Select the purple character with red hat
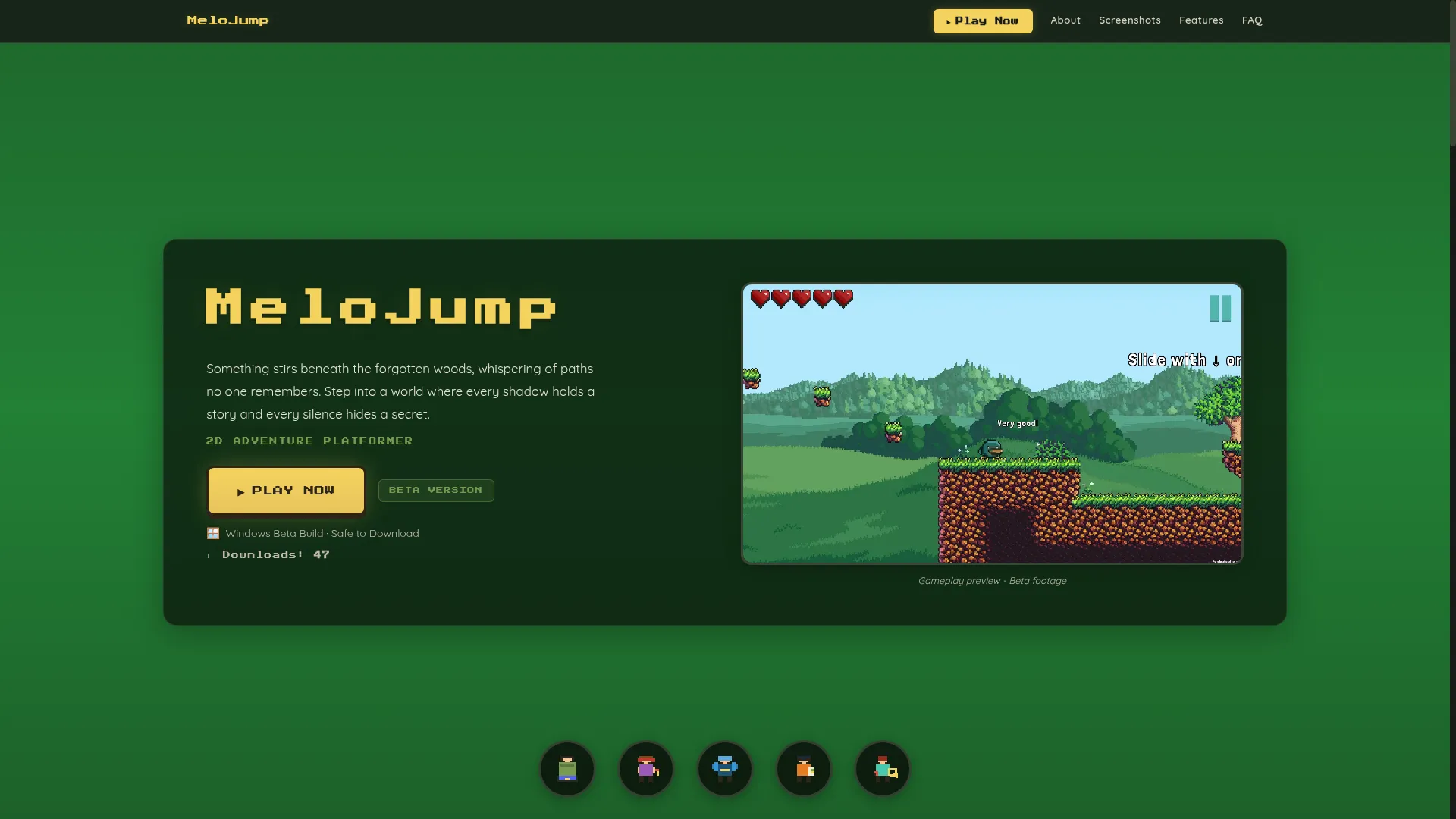Image resolution: width=1456 pixels, height=819 pixels. 646,769
